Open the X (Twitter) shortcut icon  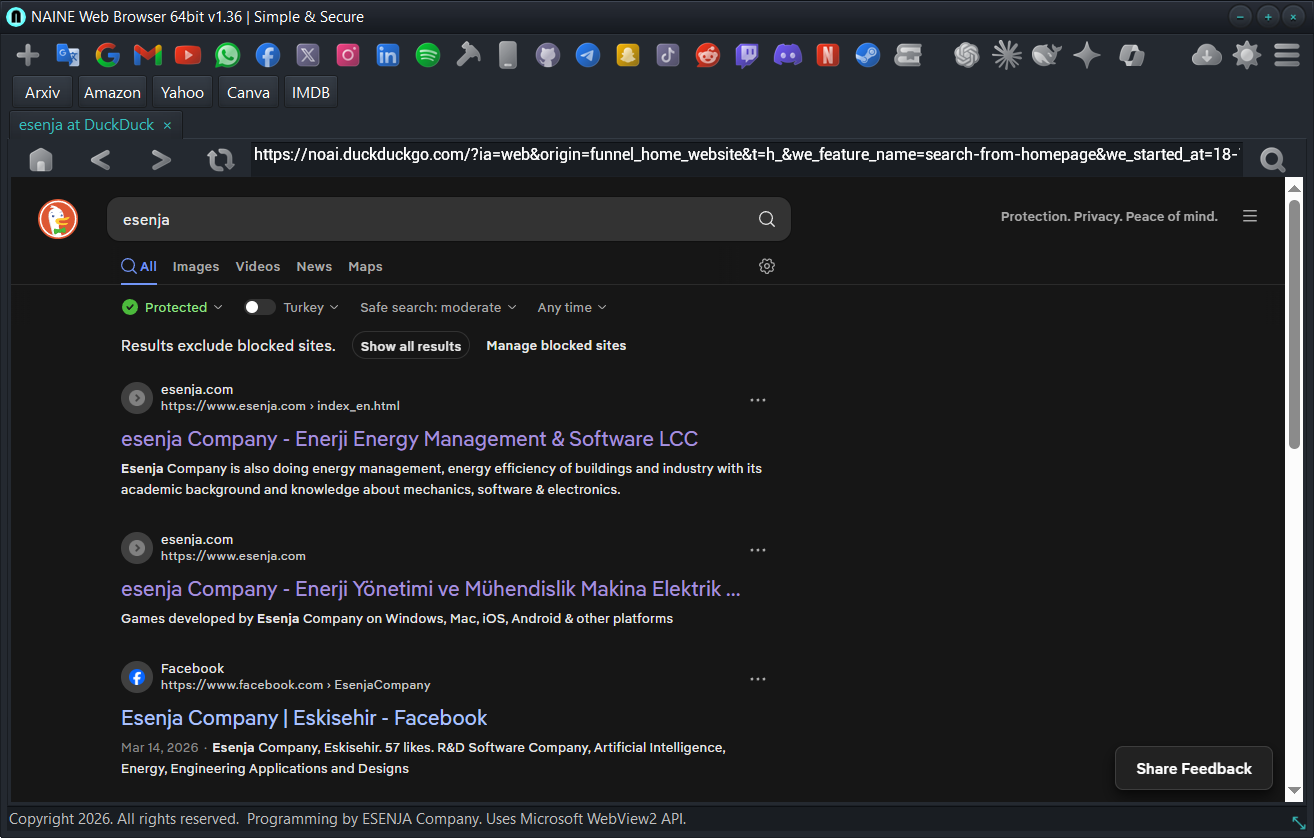[308, 55]
